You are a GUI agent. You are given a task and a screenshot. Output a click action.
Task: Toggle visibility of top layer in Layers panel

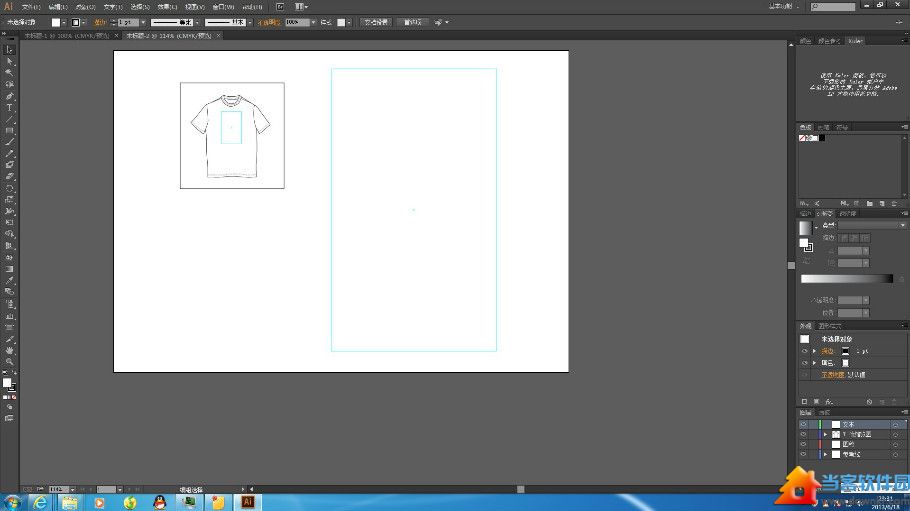tap(803, 424)
